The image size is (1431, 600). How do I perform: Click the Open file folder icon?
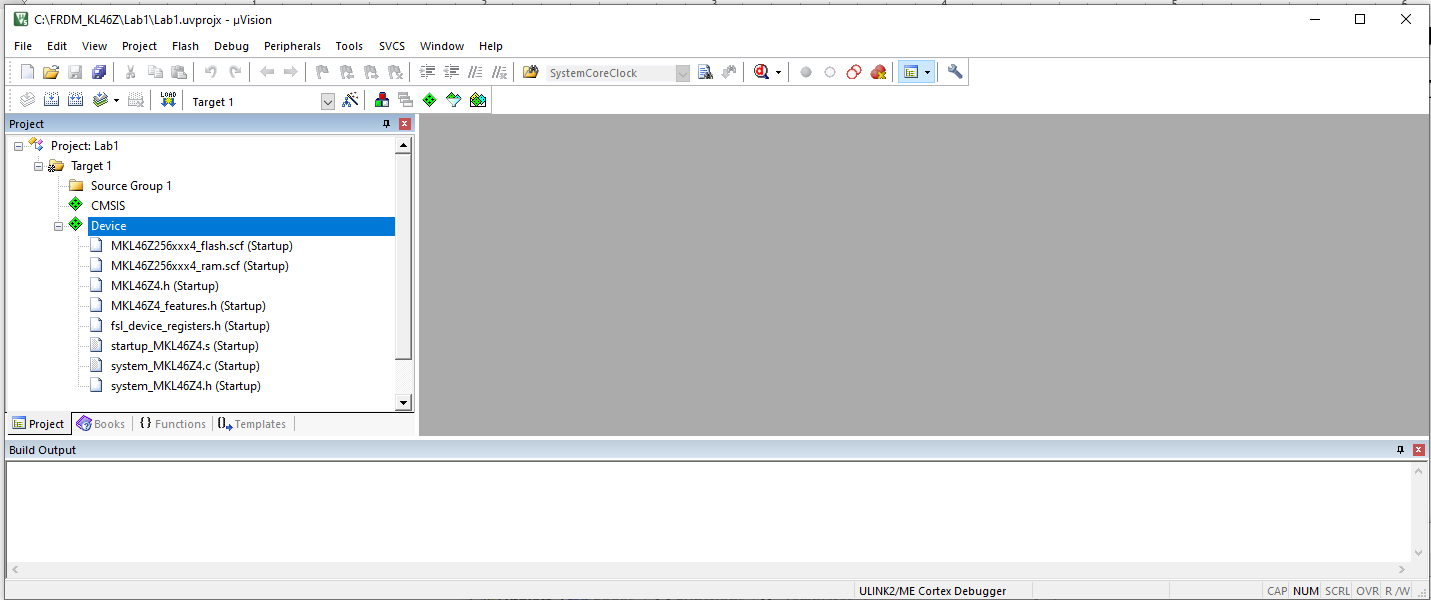[x=51, y=72]
